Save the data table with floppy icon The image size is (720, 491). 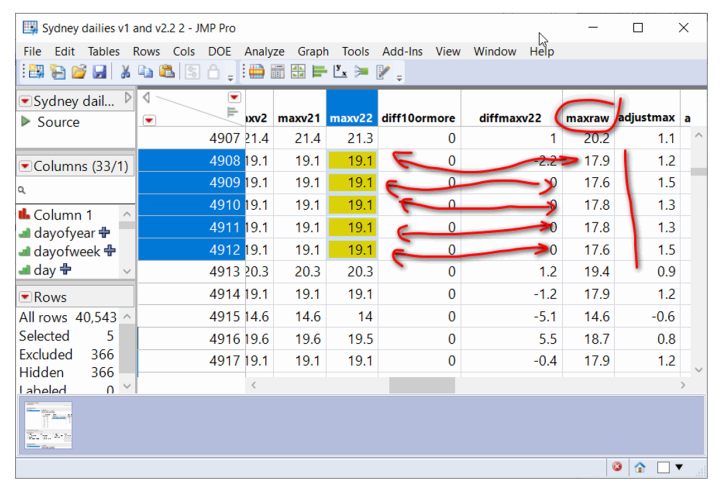[x=99, y=72]
